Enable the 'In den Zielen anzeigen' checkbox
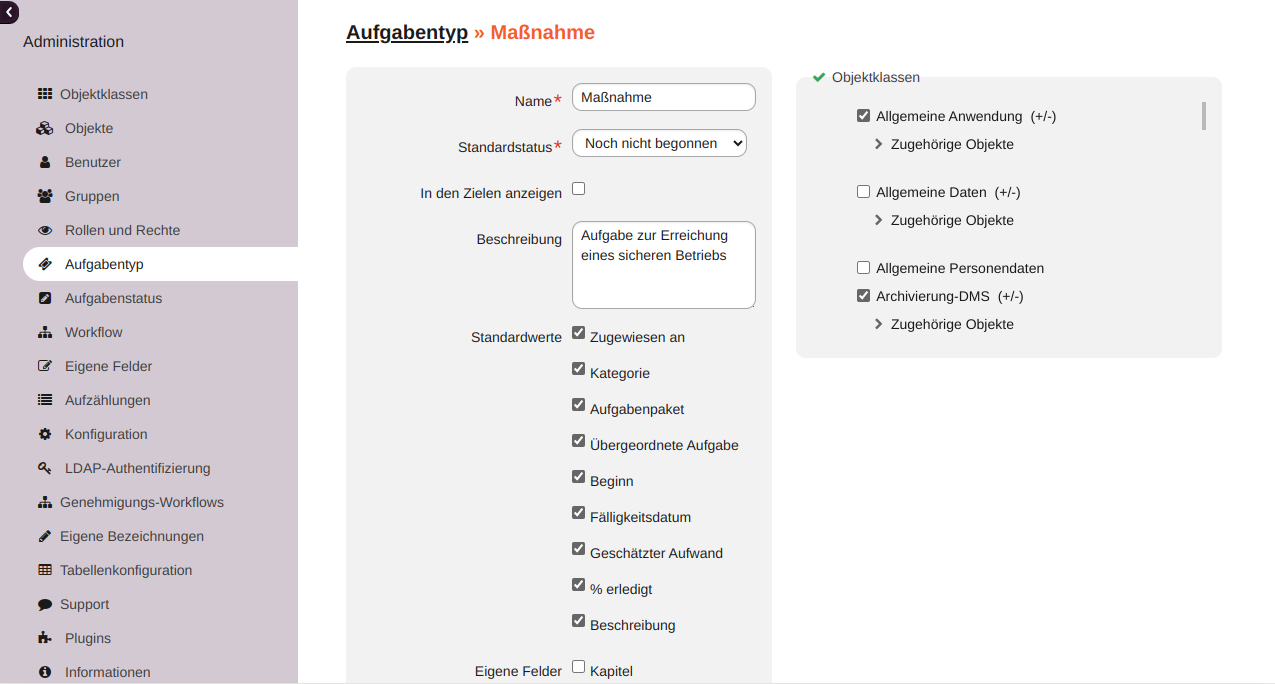Screen dimensions: 1275x684 click(578, 188)
